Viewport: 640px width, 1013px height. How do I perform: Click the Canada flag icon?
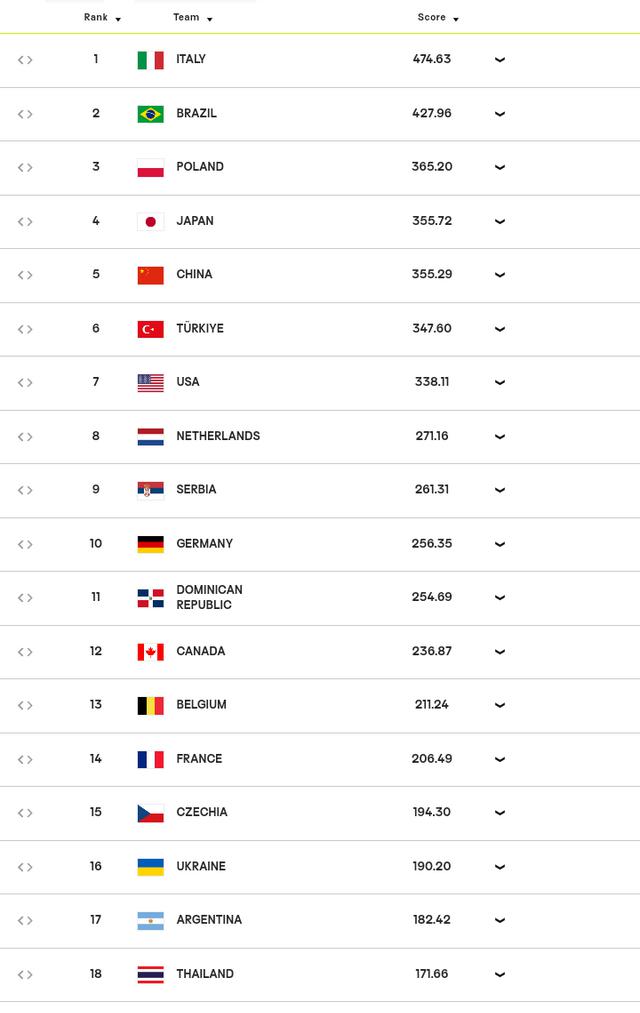[x=150, y=652]
